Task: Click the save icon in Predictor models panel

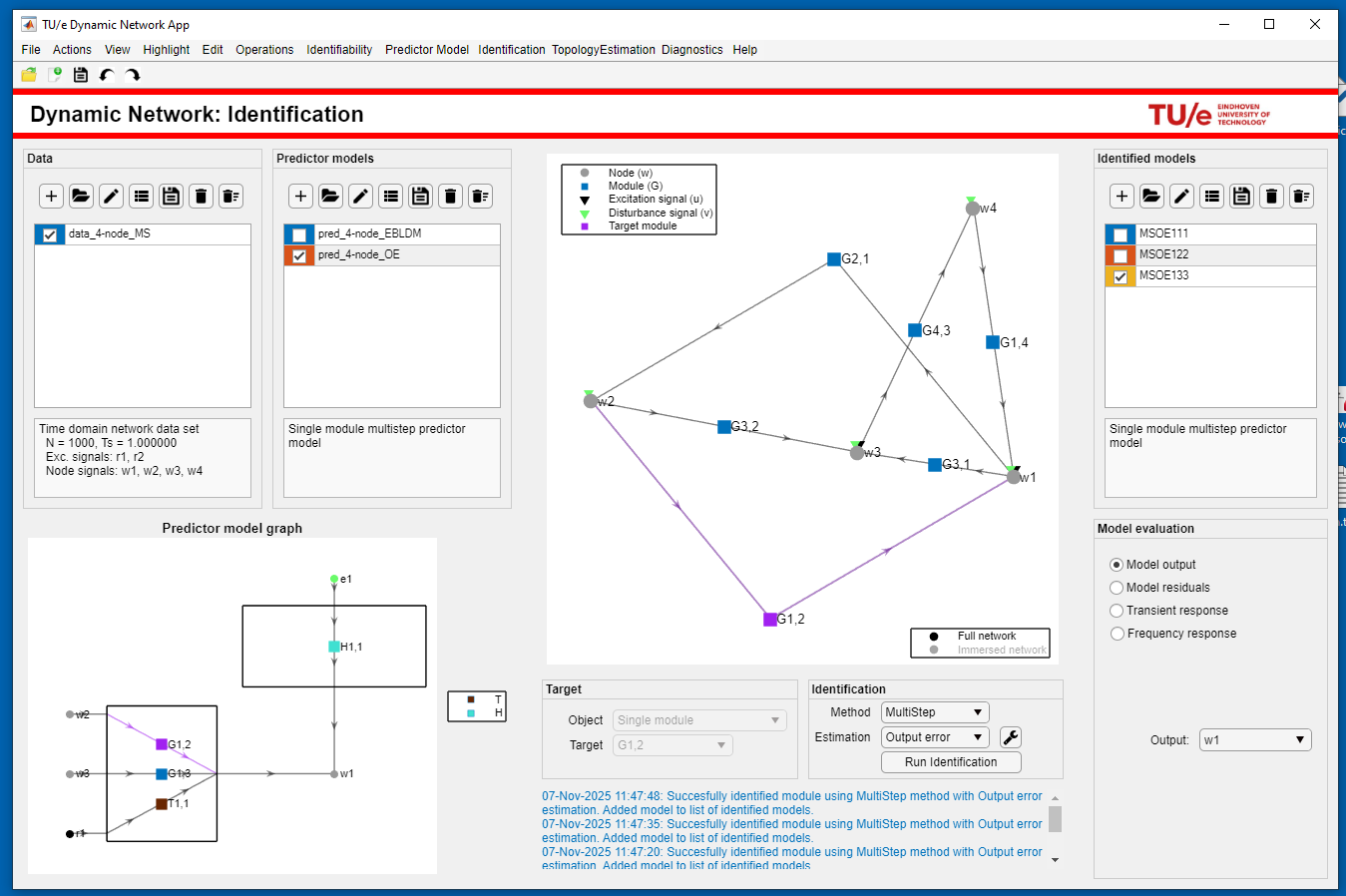Action: click(x=421, y=197)
